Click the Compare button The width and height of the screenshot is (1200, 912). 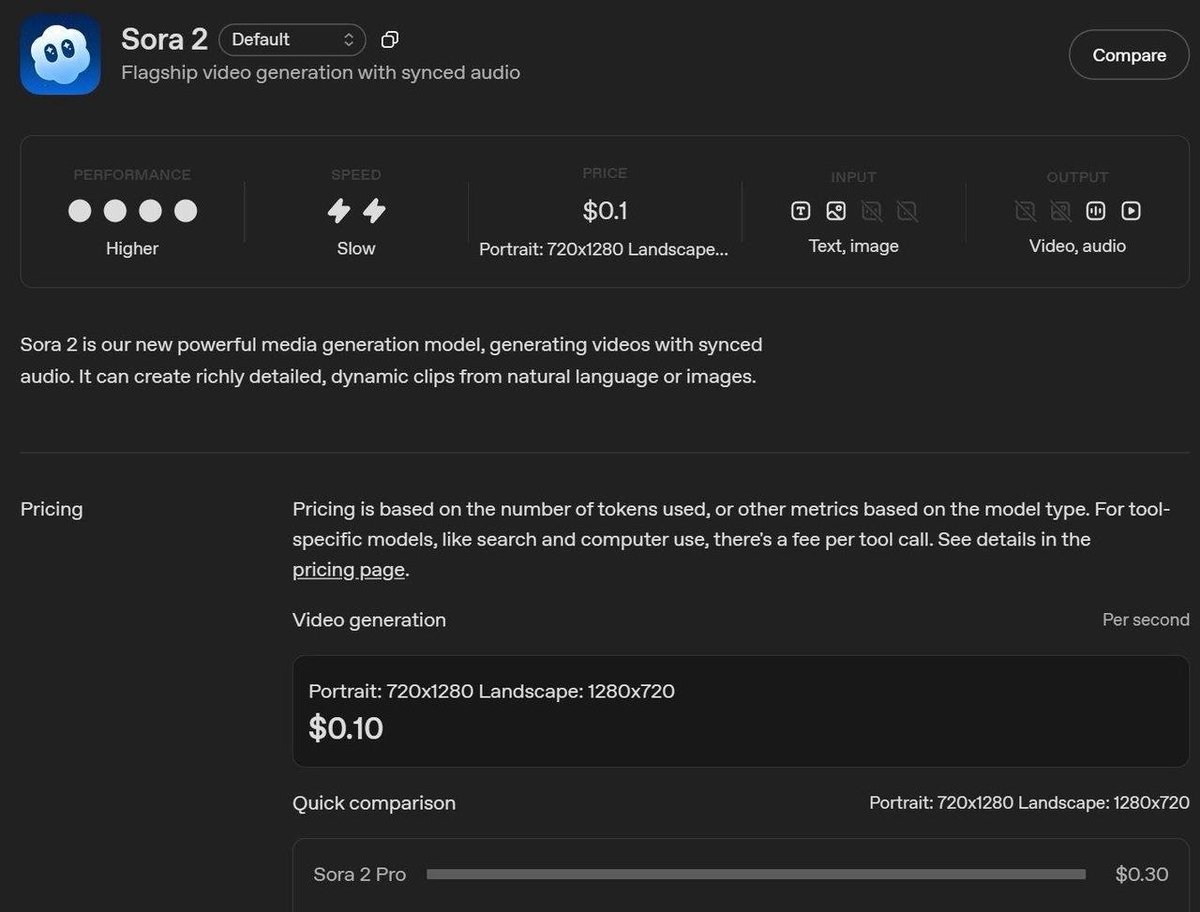click(x=1129, y=55)
